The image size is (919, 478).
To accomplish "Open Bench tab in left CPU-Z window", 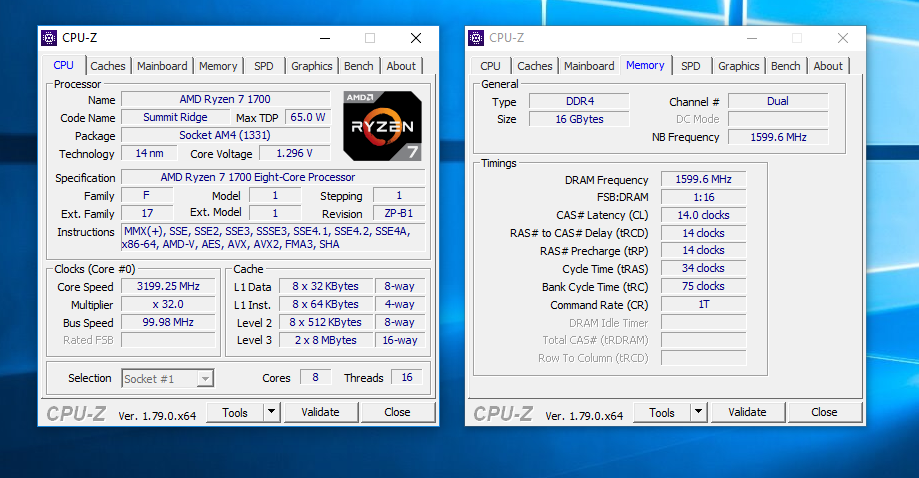I will pos(359,66).
